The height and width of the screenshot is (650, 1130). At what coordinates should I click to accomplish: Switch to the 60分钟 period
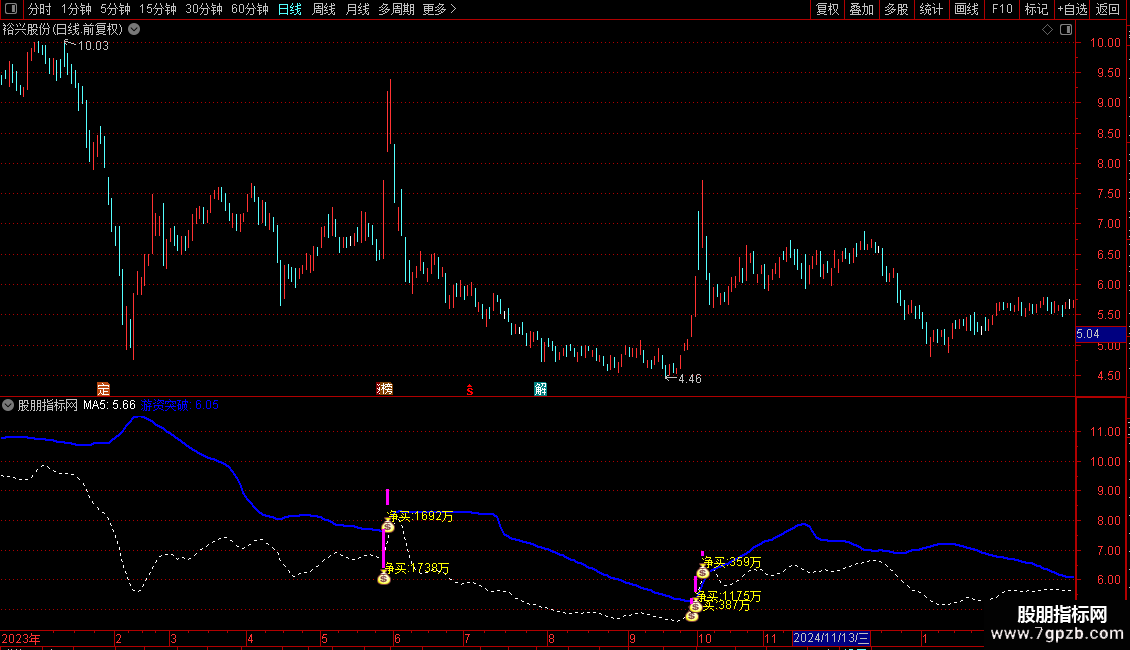pos(250,9)
